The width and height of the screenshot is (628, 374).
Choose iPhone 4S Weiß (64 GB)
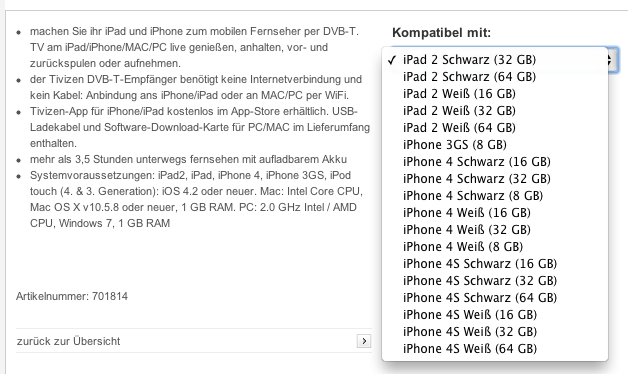(x=495, y=349)
